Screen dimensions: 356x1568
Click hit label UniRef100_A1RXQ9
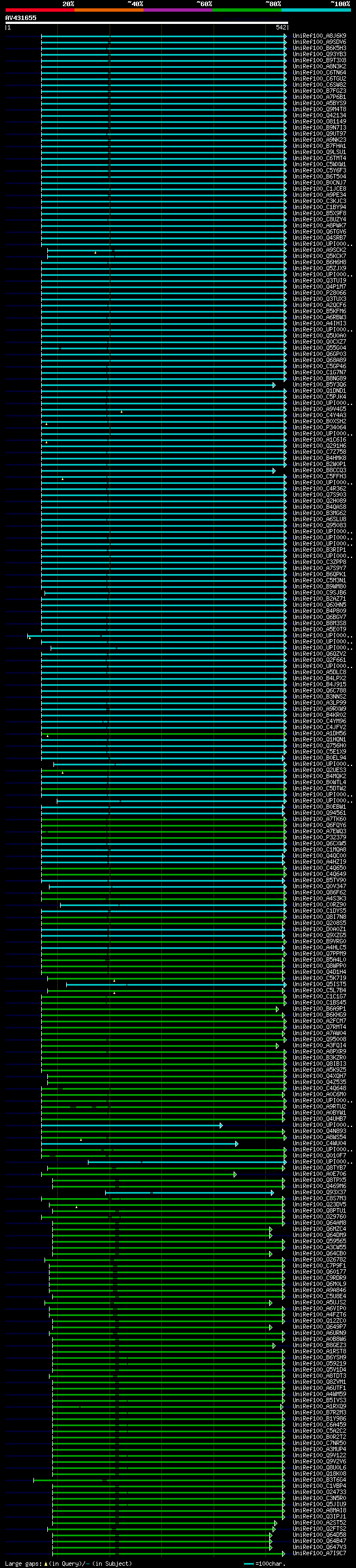coord(319,1406)
